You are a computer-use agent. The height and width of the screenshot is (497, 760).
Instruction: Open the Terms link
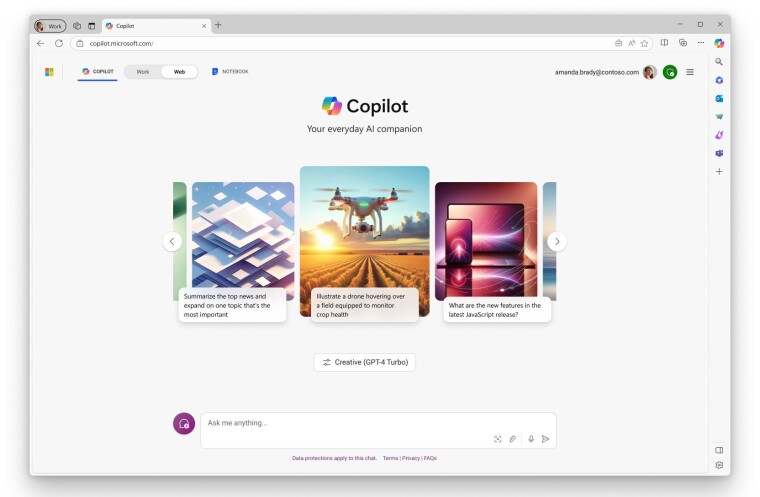(390, 458)
